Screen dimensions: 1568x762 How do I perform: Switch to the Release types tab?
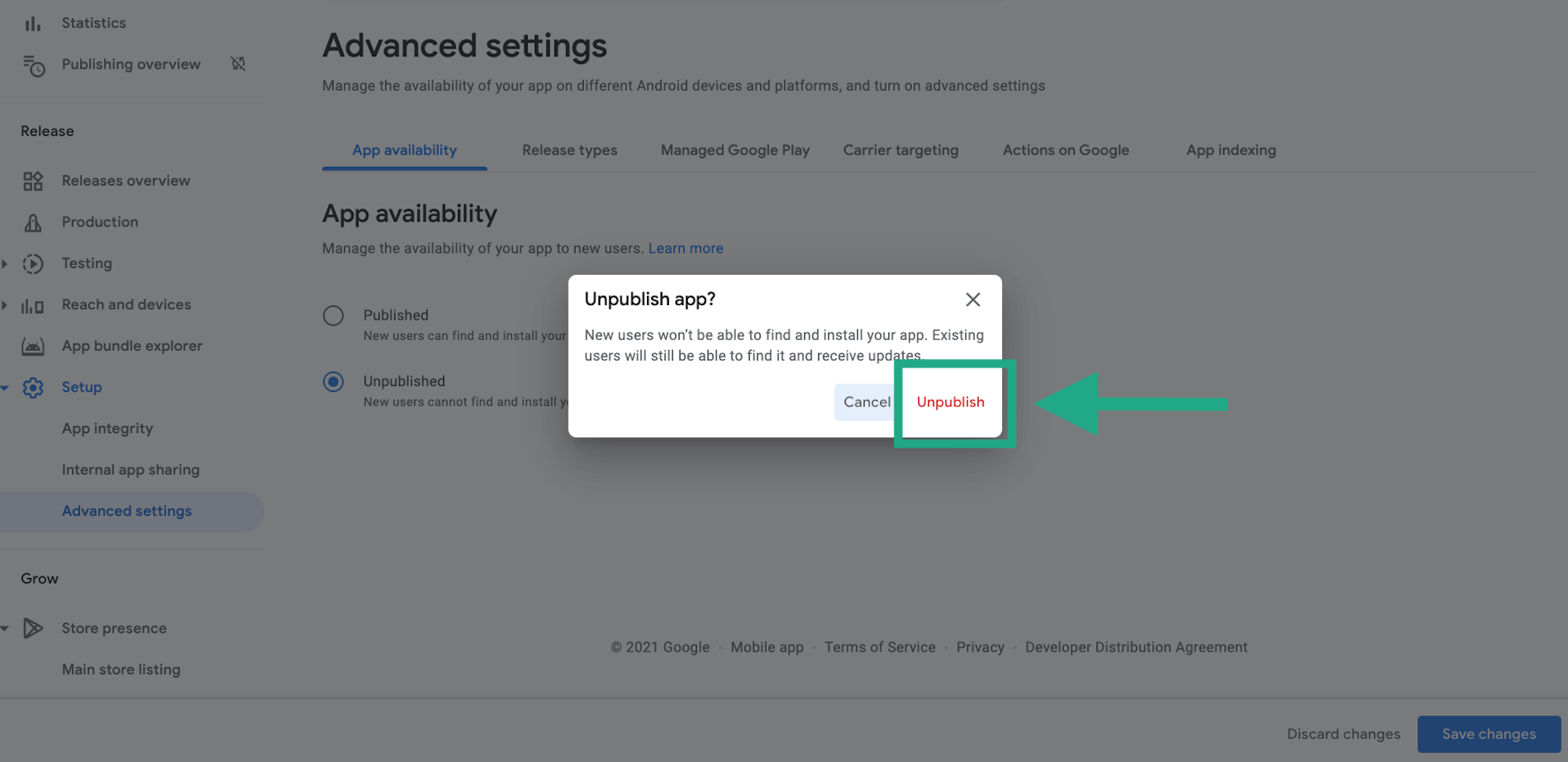click(570, 150)
